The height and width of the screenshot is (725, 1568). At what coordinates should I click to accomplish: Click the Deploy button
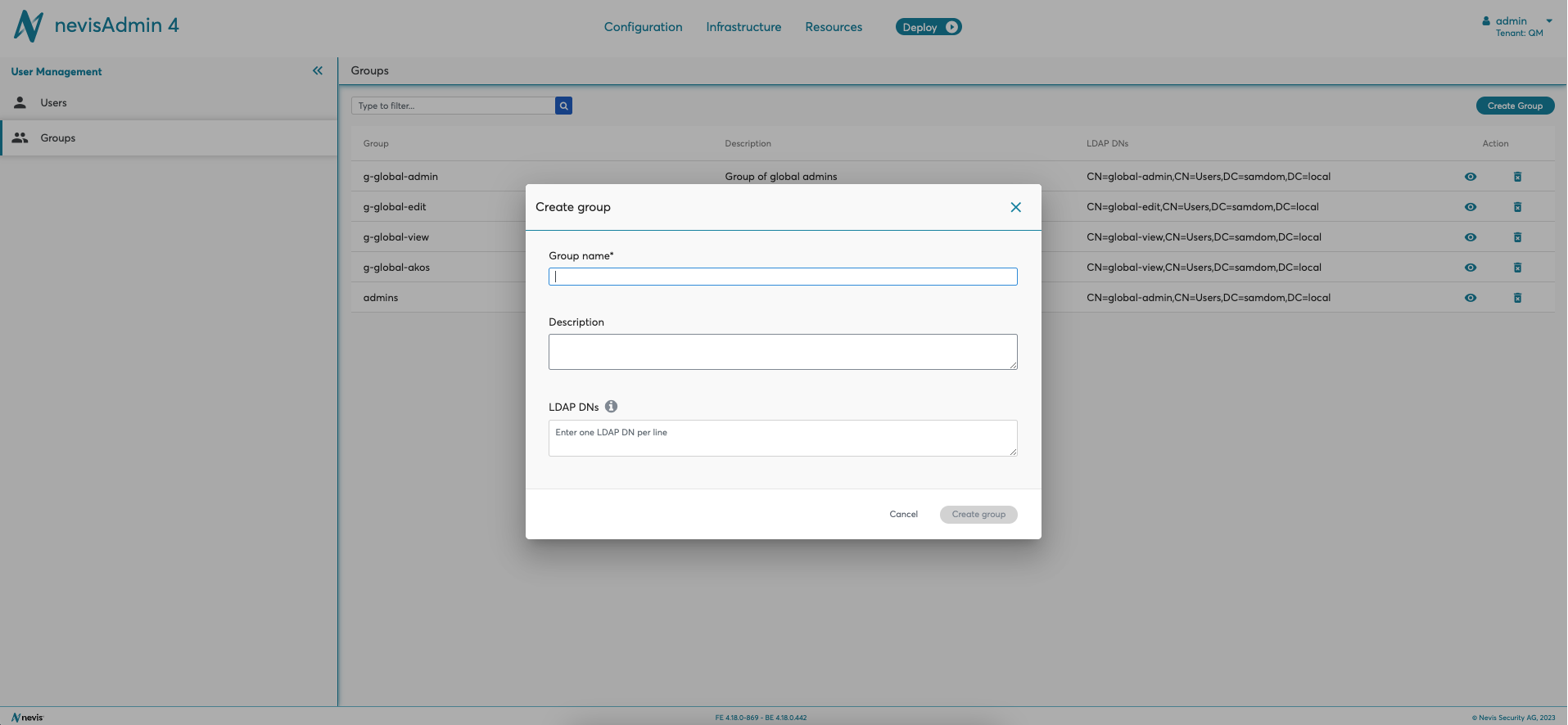pyautogui.click(x=928, y=27)
